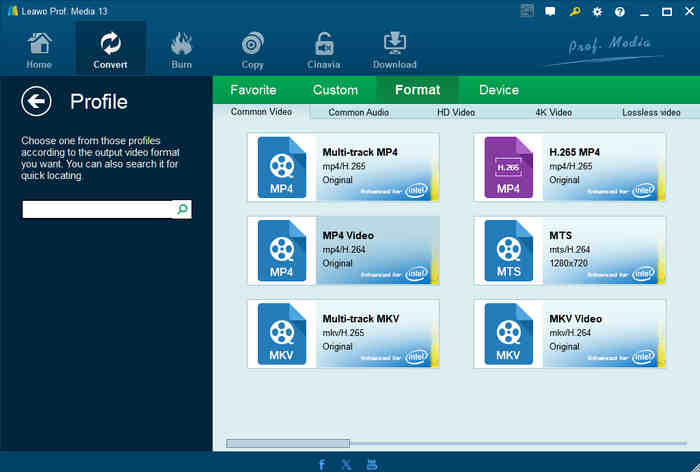This screenshot has width=700, height=472.
Task: Choose the Multi-track MKV file icon
Action: click(282, 334)
